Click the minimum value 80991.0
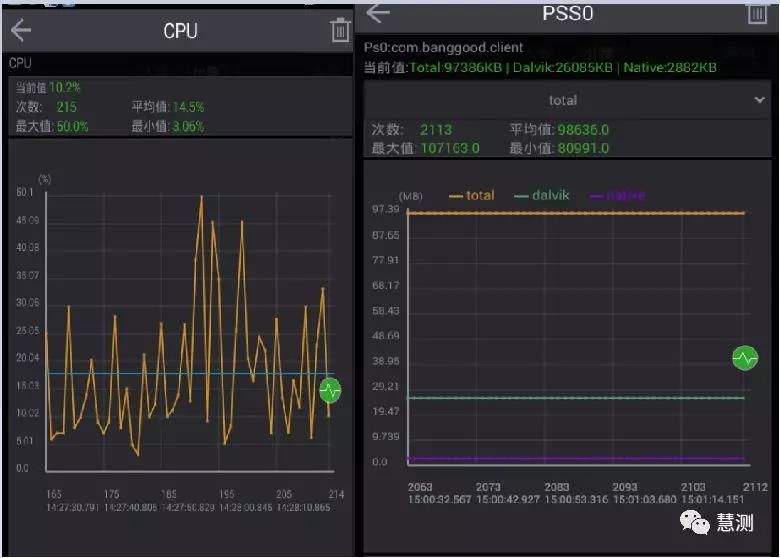This screenshot has width=780, height=558. tap(583, 148)
